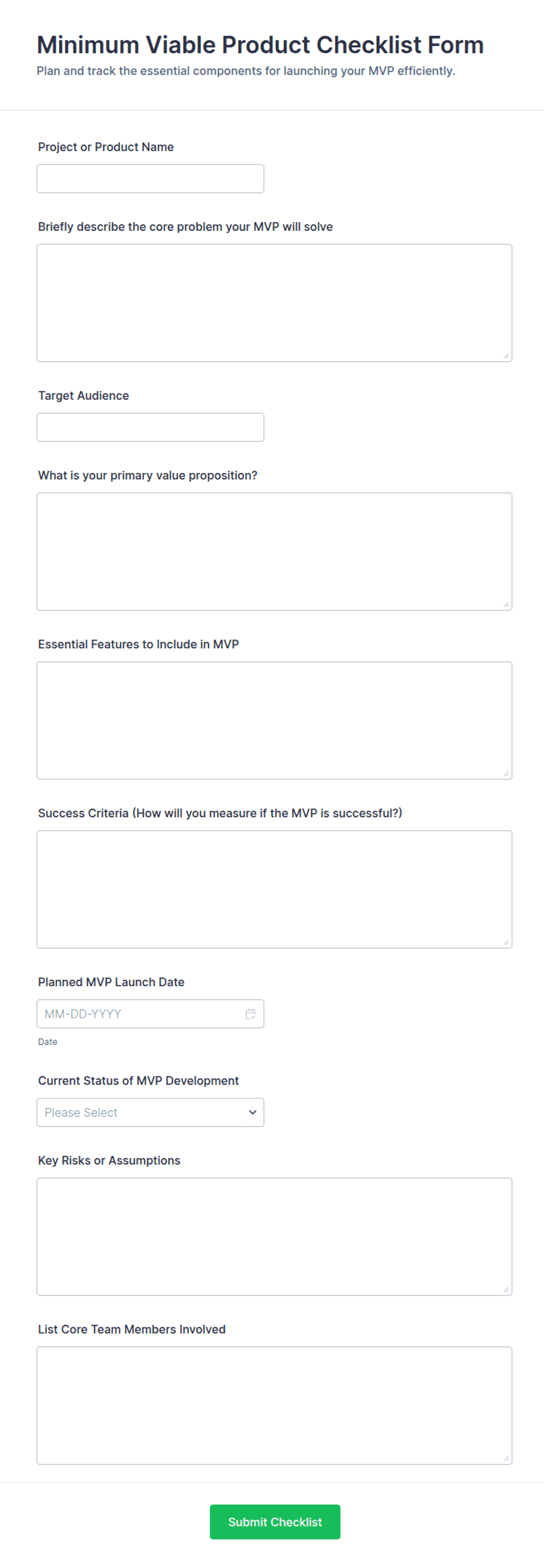Select the Target Audience input box
The image size is (544, 1568).
click(x=150, y=427)
